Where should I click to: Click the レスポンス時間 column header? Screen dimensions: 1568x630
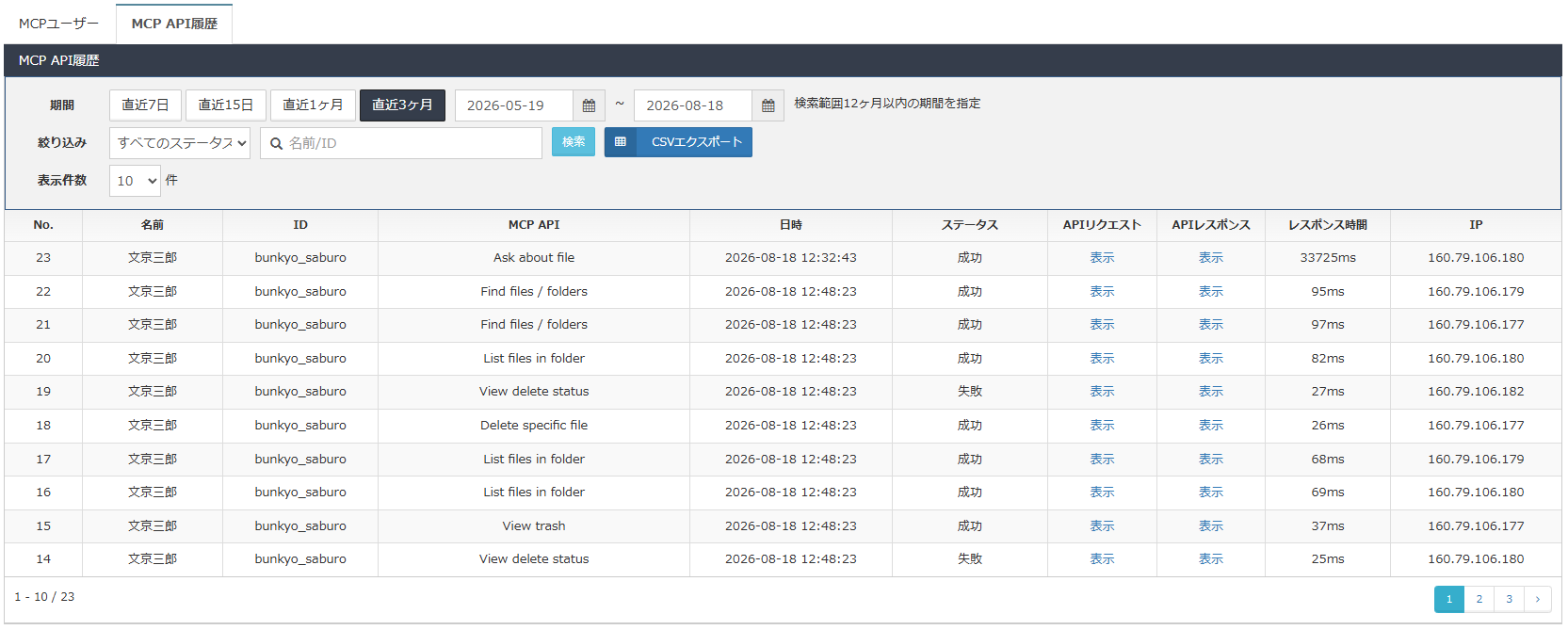1328,225
